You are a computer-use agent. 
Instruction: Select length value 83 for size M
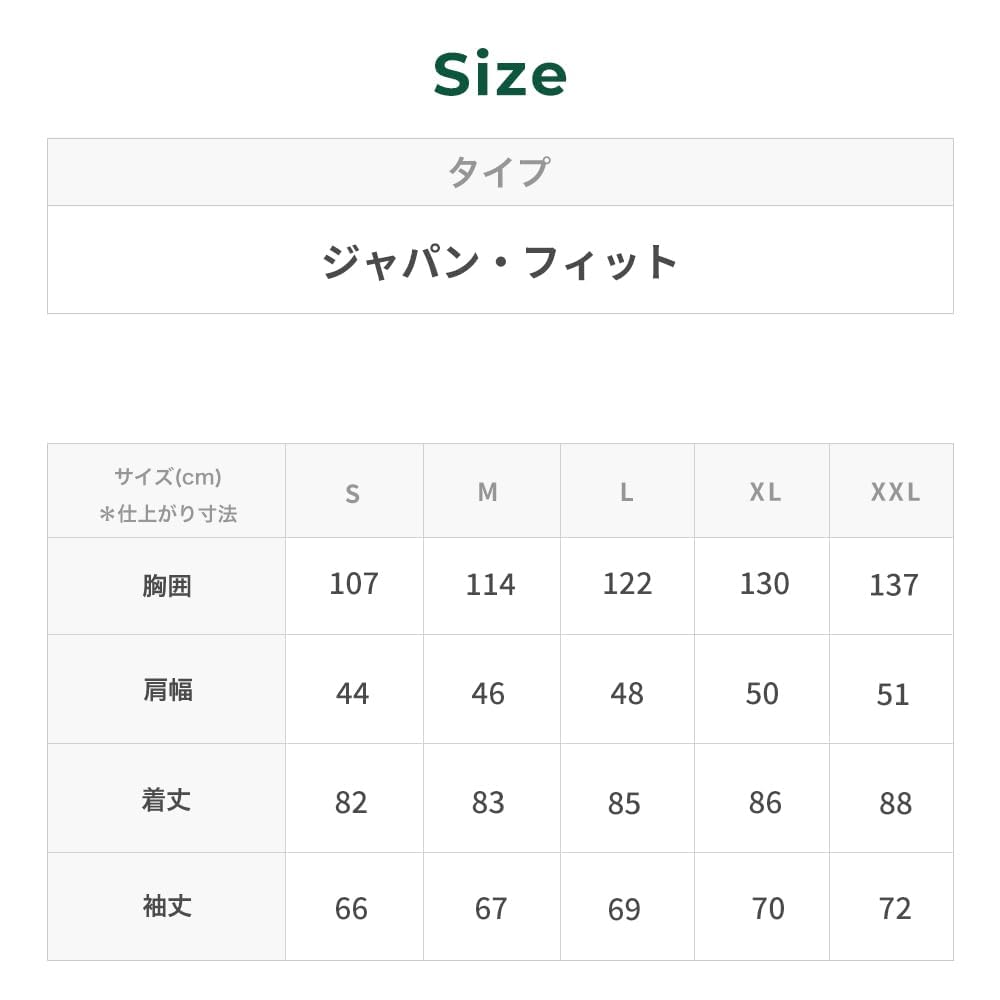[x=488, y=803]
